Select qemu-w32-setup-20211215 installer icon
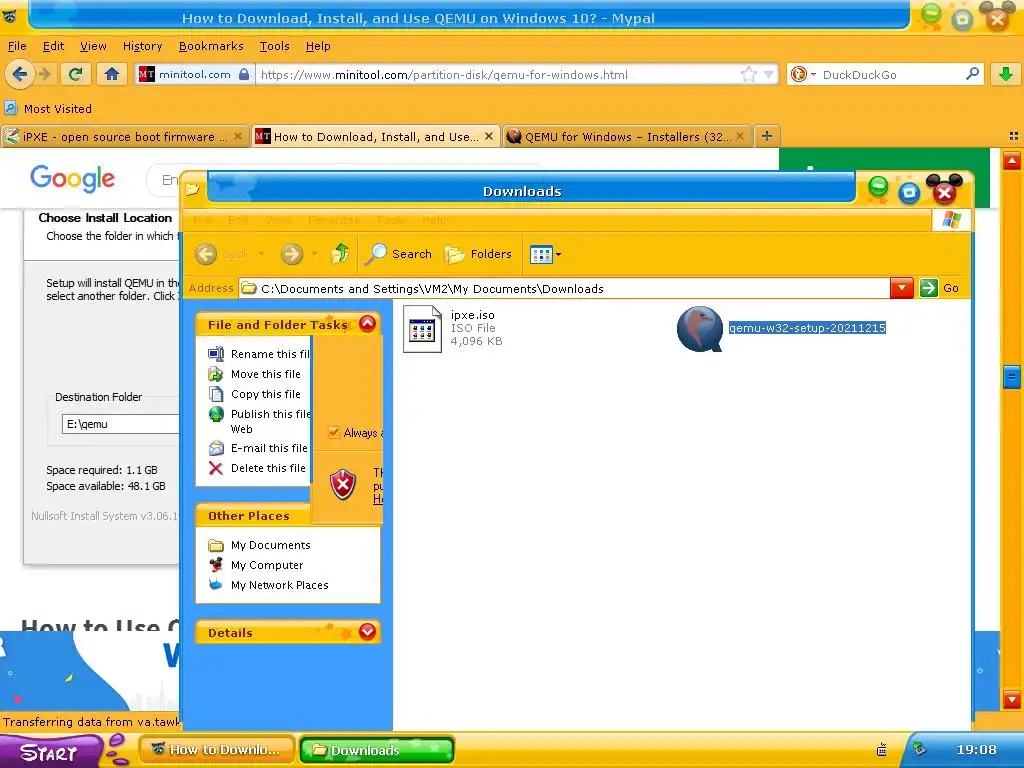Viewport: 1024px width, 768px height. 699,328
